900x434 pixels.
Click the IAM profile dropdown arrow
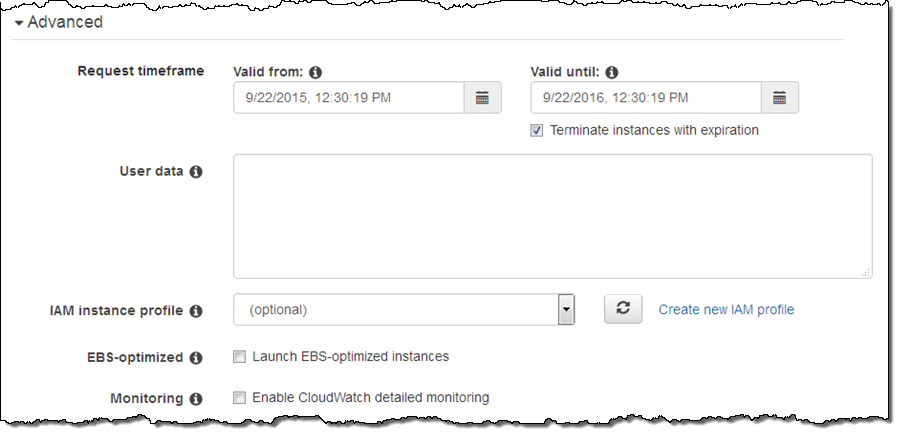(566, 310)
